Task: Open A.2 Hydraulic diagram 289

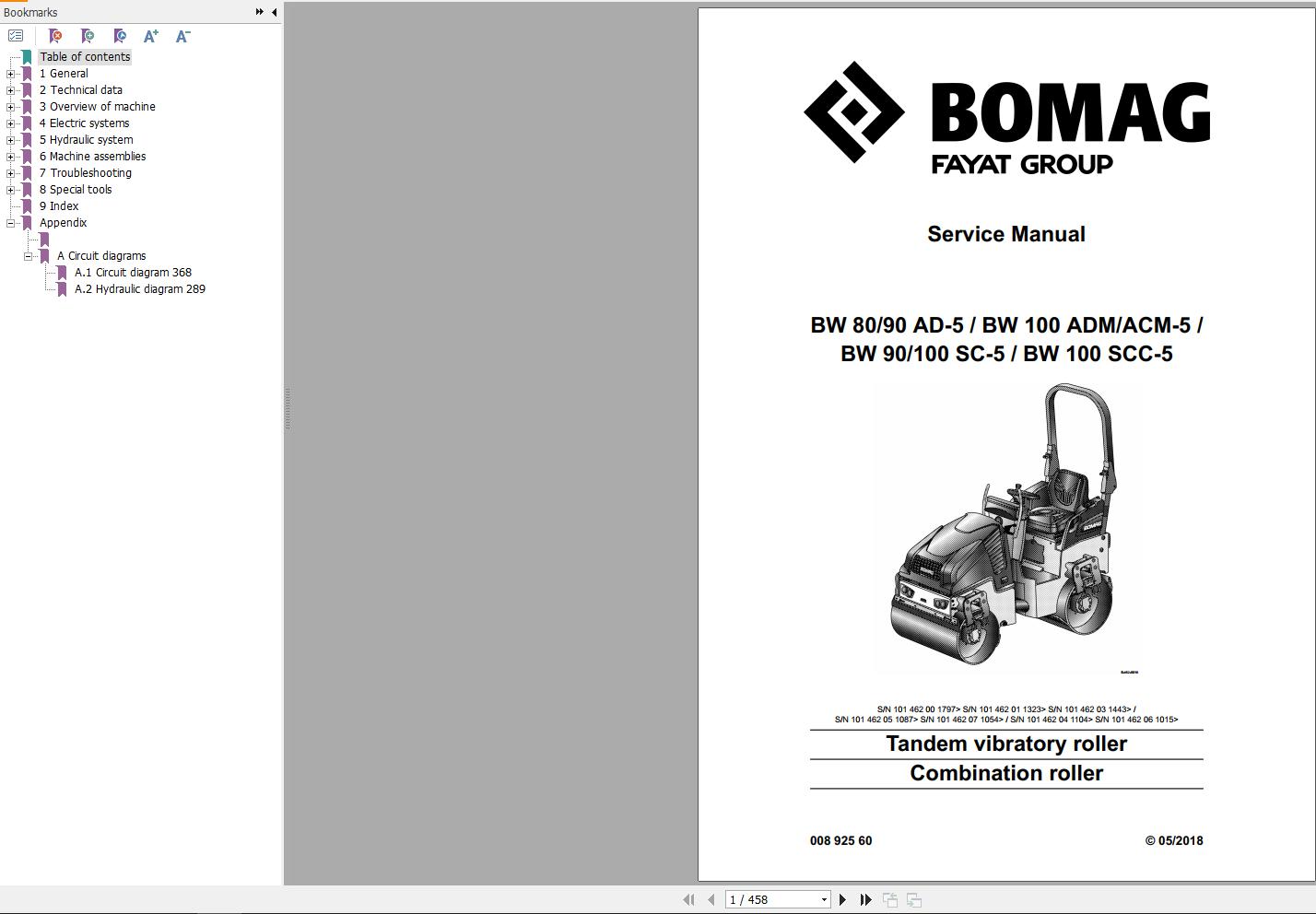Action: [x=140, y=289]
